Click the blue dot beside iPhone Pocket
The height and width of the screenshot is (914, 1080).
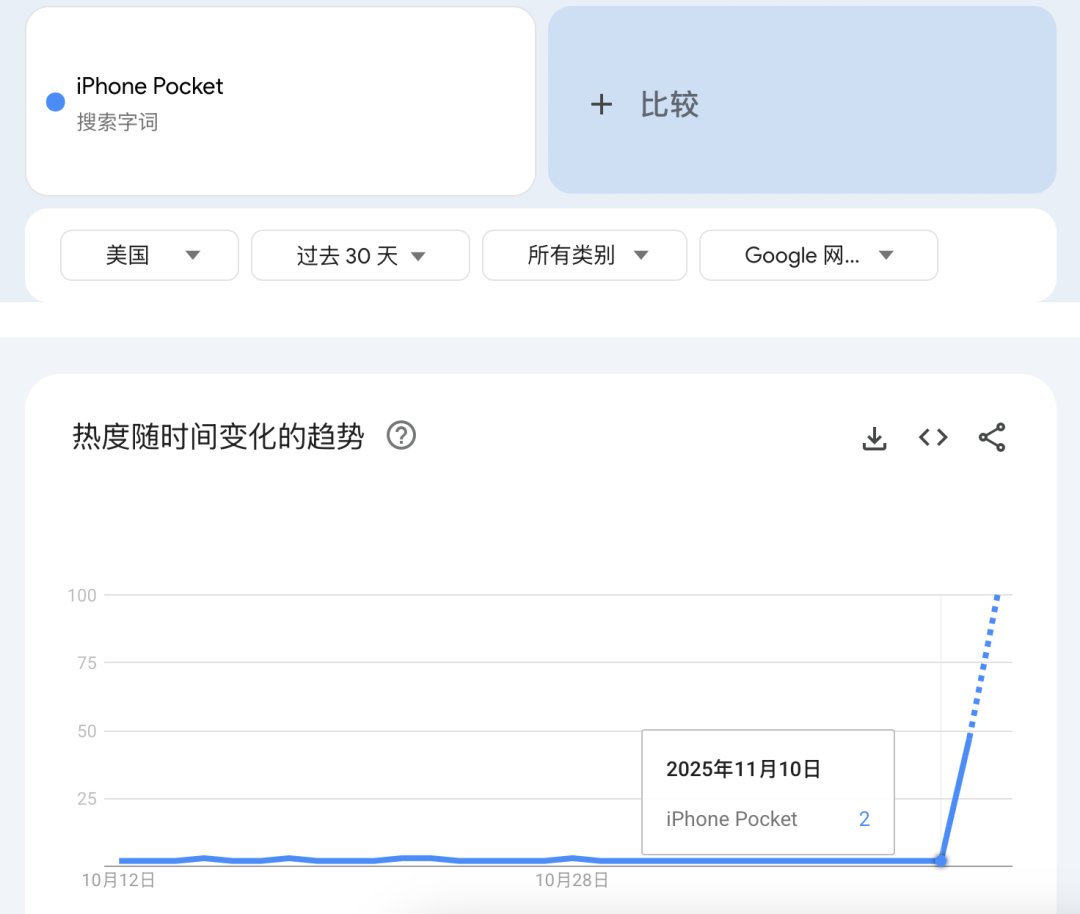click(56, 102)
